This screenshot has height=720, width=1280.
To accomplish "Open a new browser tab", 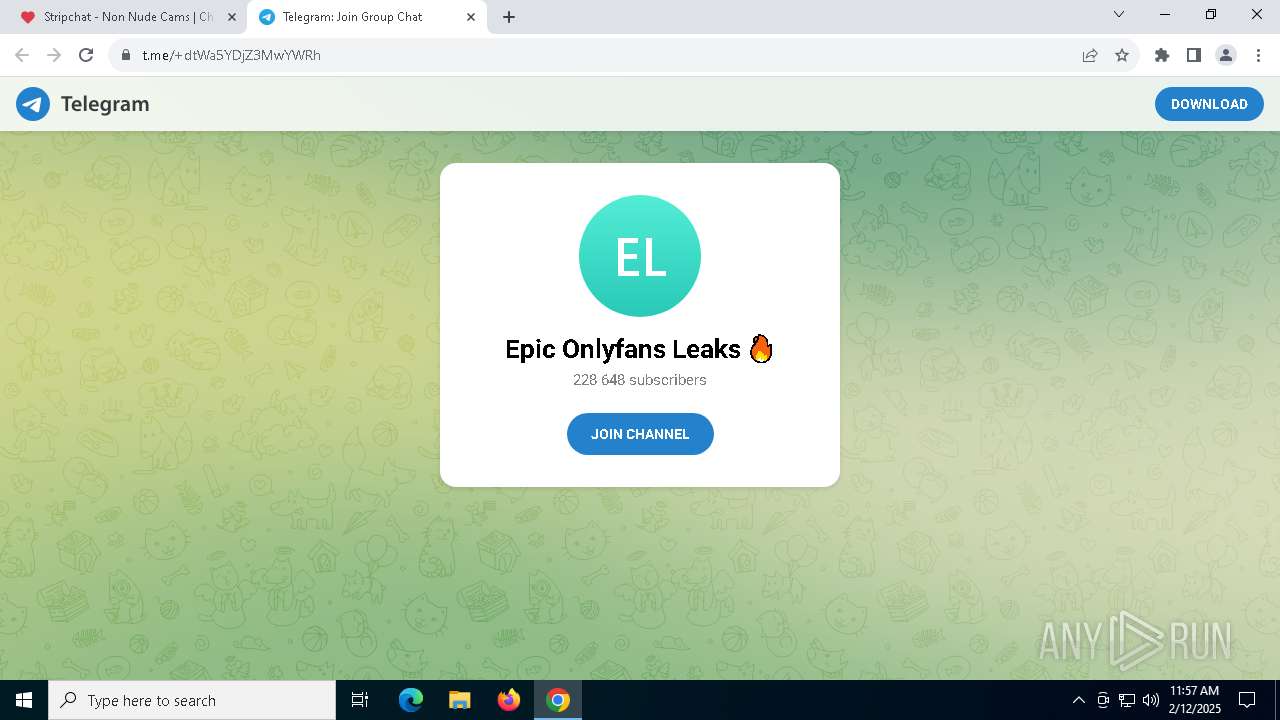I will coord(509,17).
